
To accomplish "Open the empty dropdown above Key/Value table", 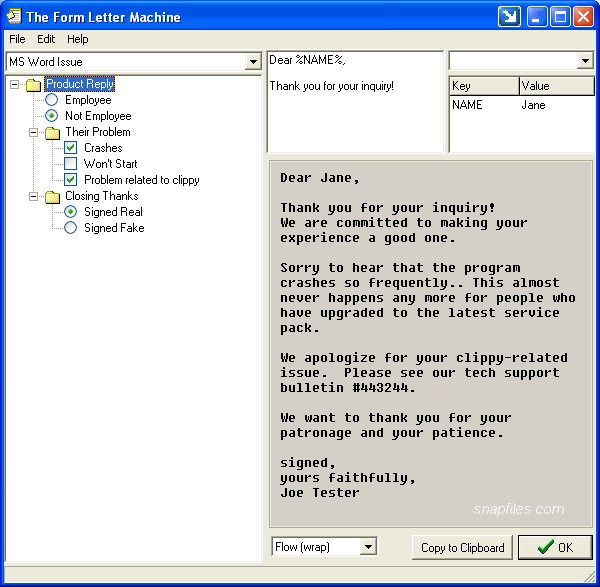I will [x=585, y=60].
